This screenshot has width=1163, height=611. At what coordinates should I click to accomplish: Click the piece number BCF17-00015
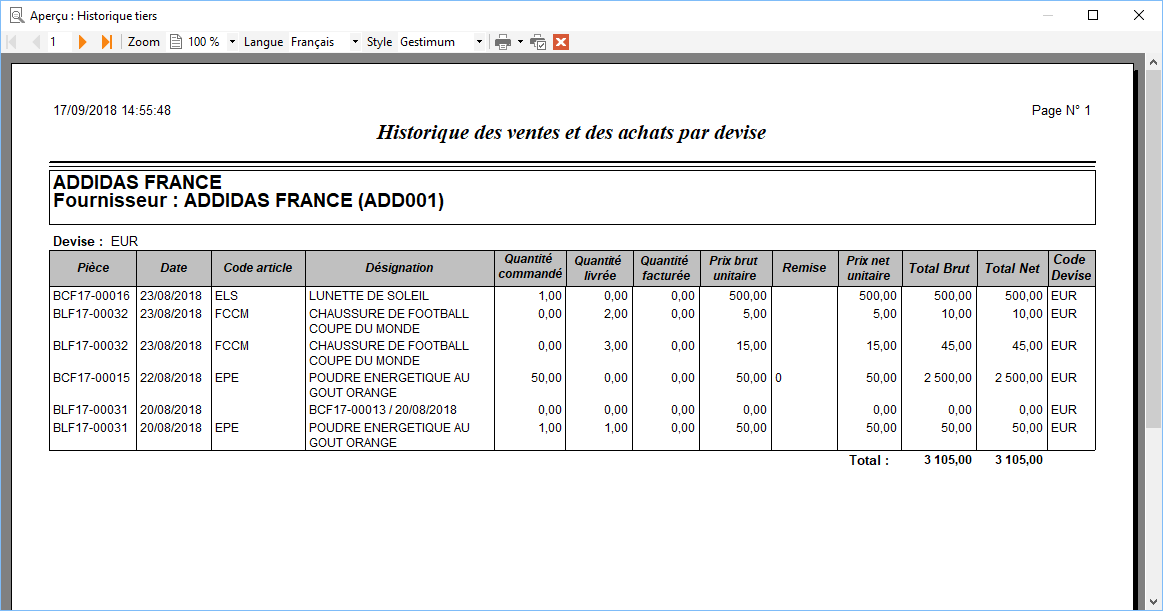click(91, 378)
